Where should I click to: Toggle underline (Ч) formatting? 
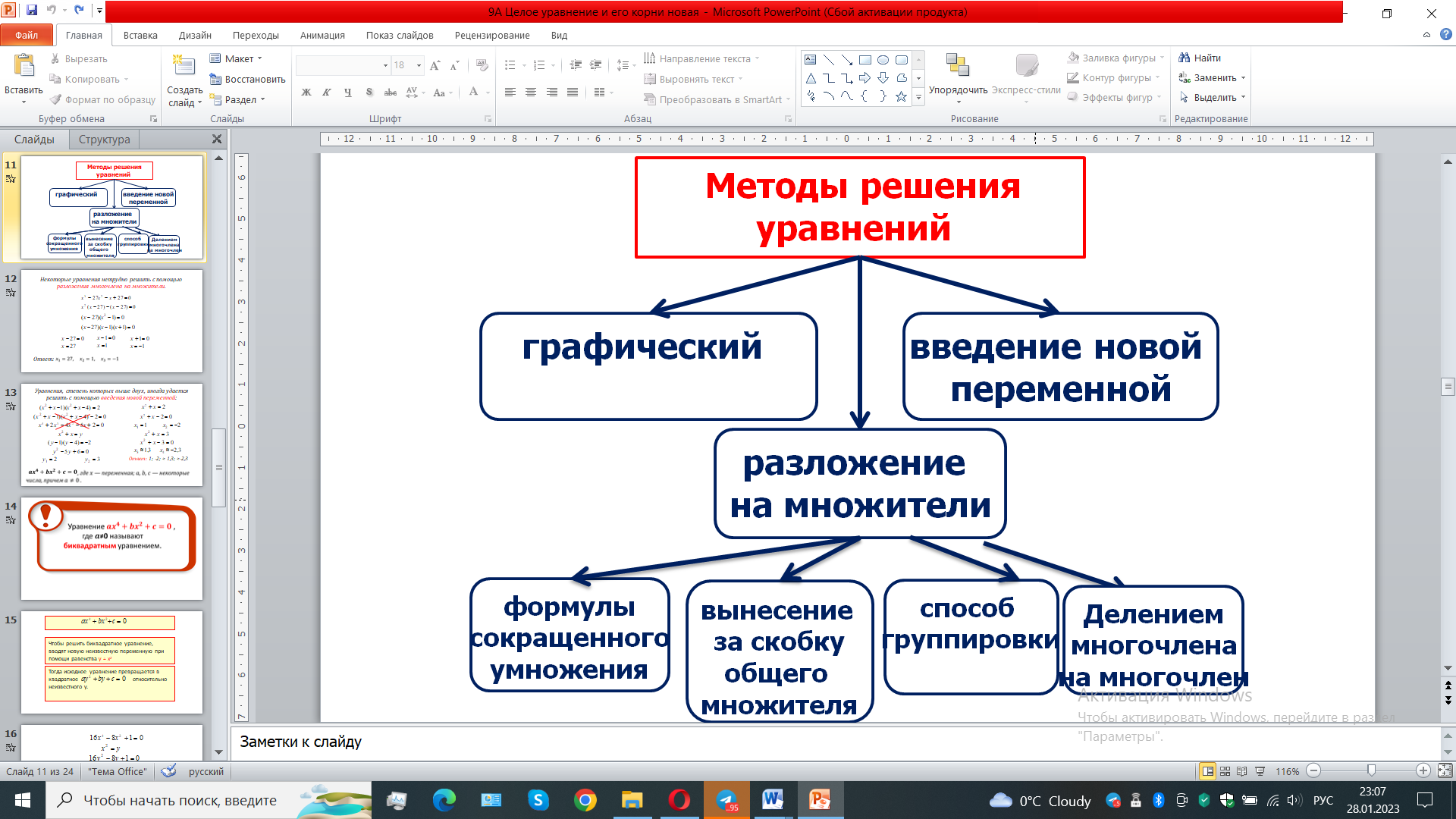point(347,93)
